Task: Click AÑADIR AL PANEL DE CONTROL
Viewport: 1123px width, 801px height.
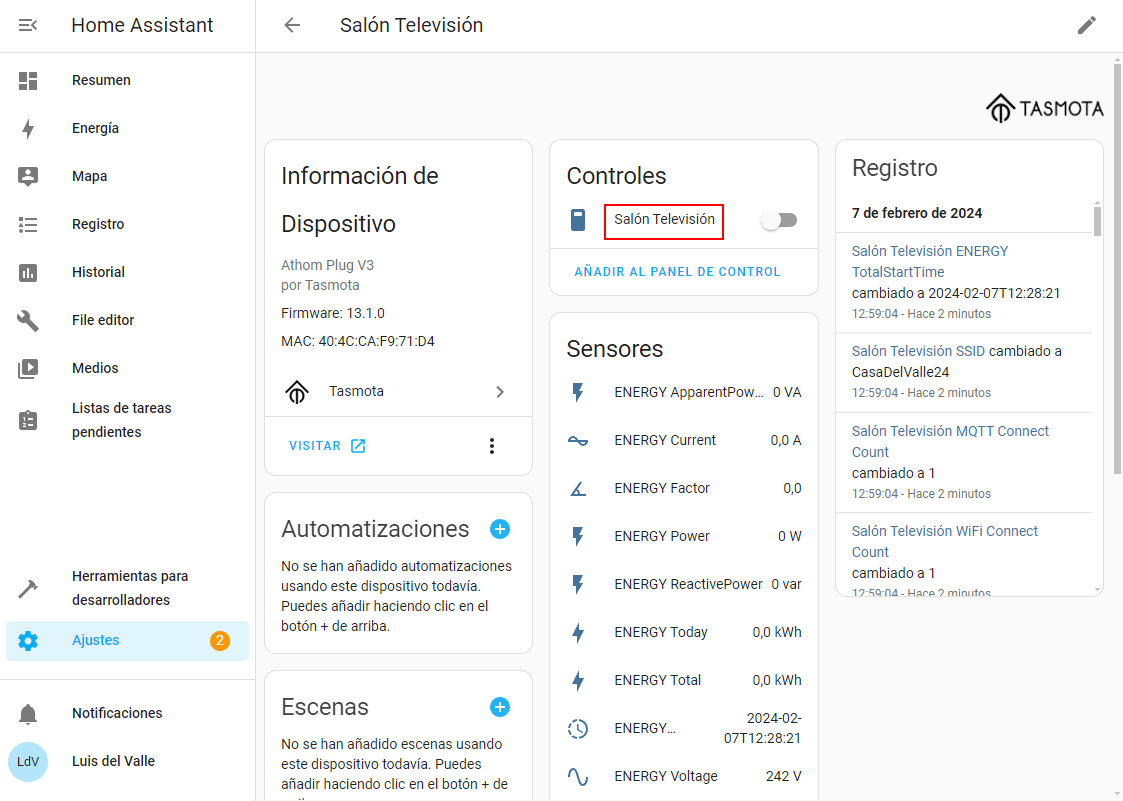Action: [677, 272]
